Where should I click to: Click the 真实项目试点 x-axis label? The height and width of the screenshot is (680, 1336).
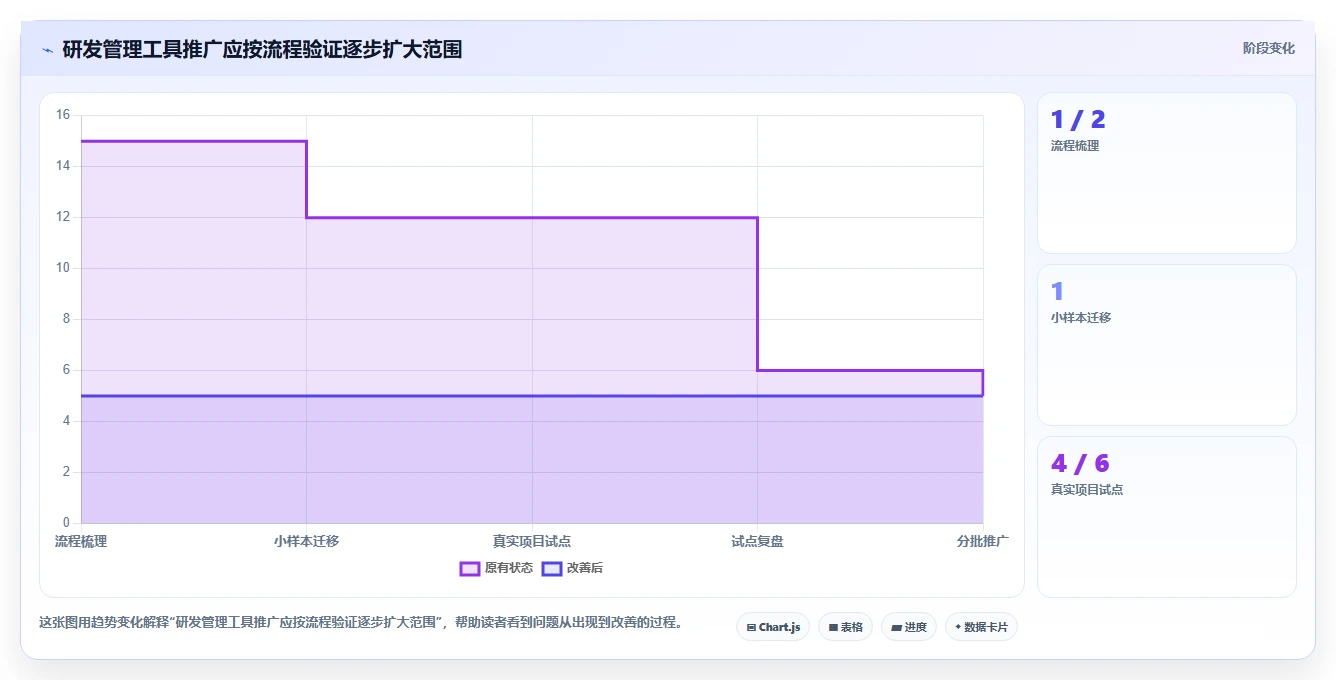pyautogui.click(x=532, y=541)
